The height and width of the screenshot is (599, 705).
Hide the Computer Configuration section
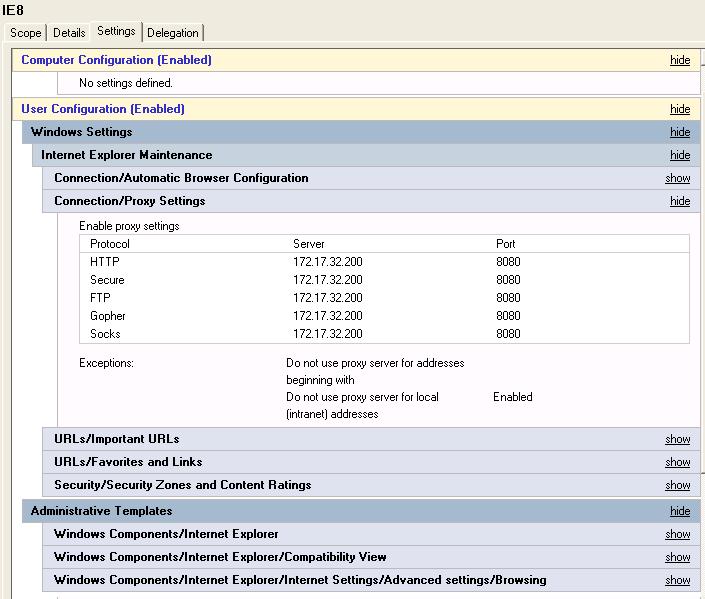tap(680, 60)
